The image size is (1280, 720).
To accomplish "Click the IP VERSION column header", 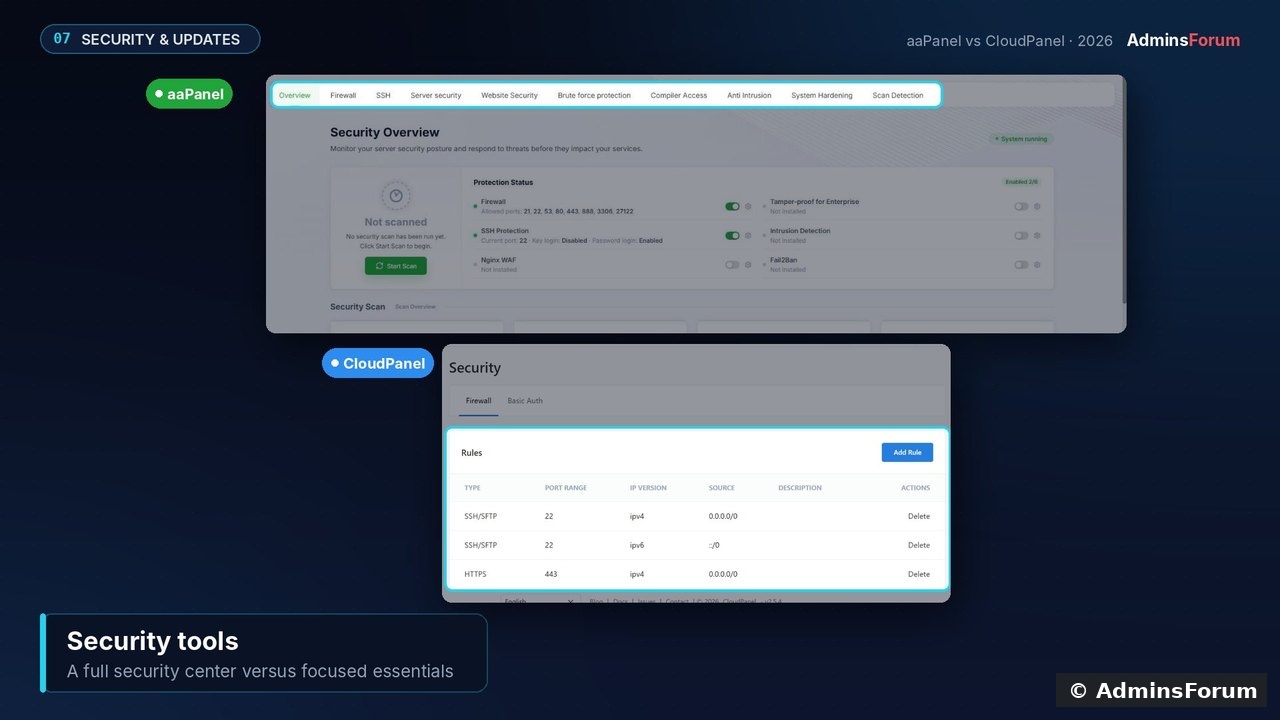I will point(648,488).
